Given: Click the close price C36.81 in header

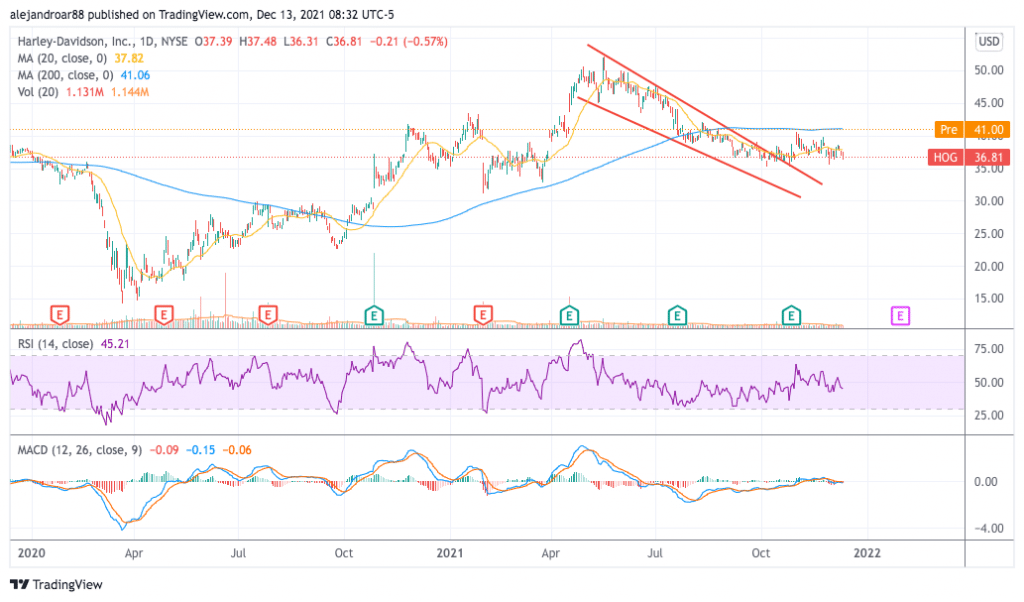Looking at the screenshot, I should click(x=344, y=41).
